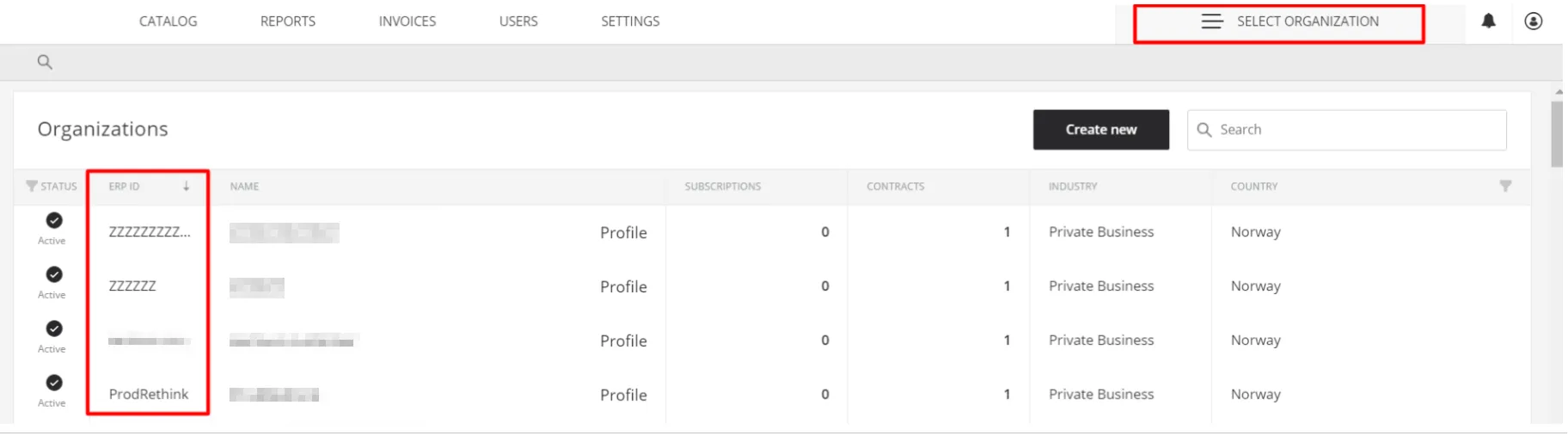Open Profile link for ProdRethink row
Viewport: 1568px width, 442px height.
(x=623, y=395)
